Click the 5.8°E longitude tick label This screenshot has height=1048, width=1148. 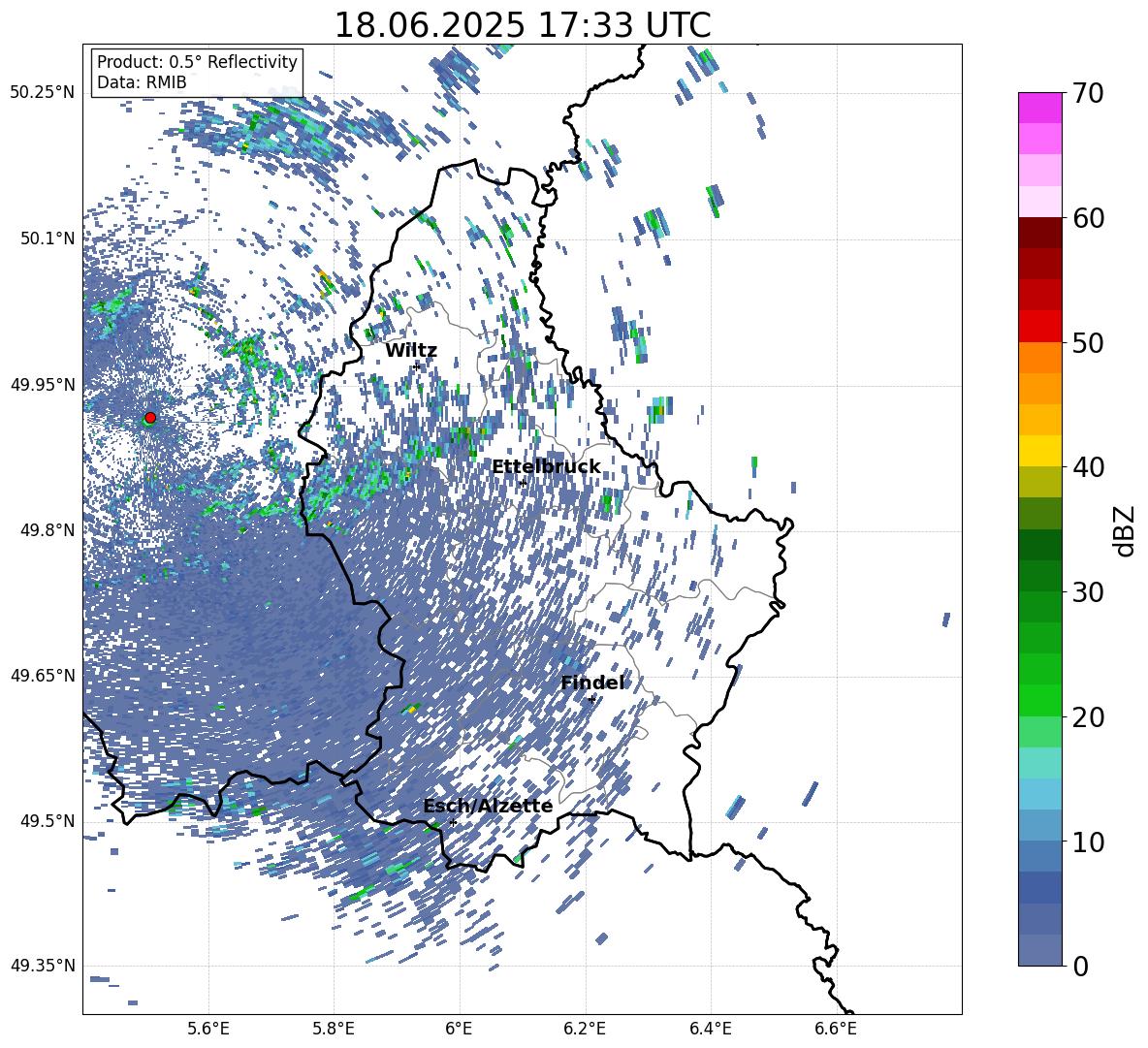pos(334,1029)
